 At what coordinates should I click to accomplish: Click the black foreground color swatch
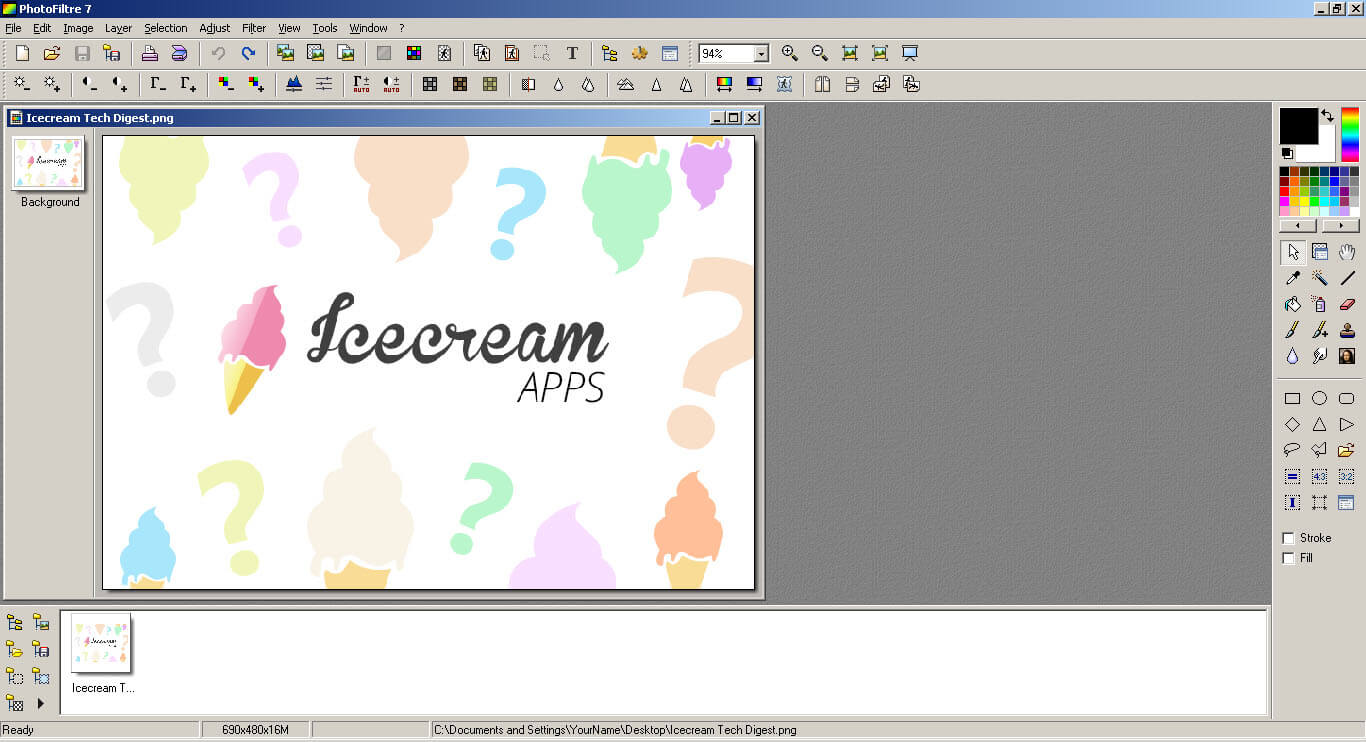tap(1298, 125)
